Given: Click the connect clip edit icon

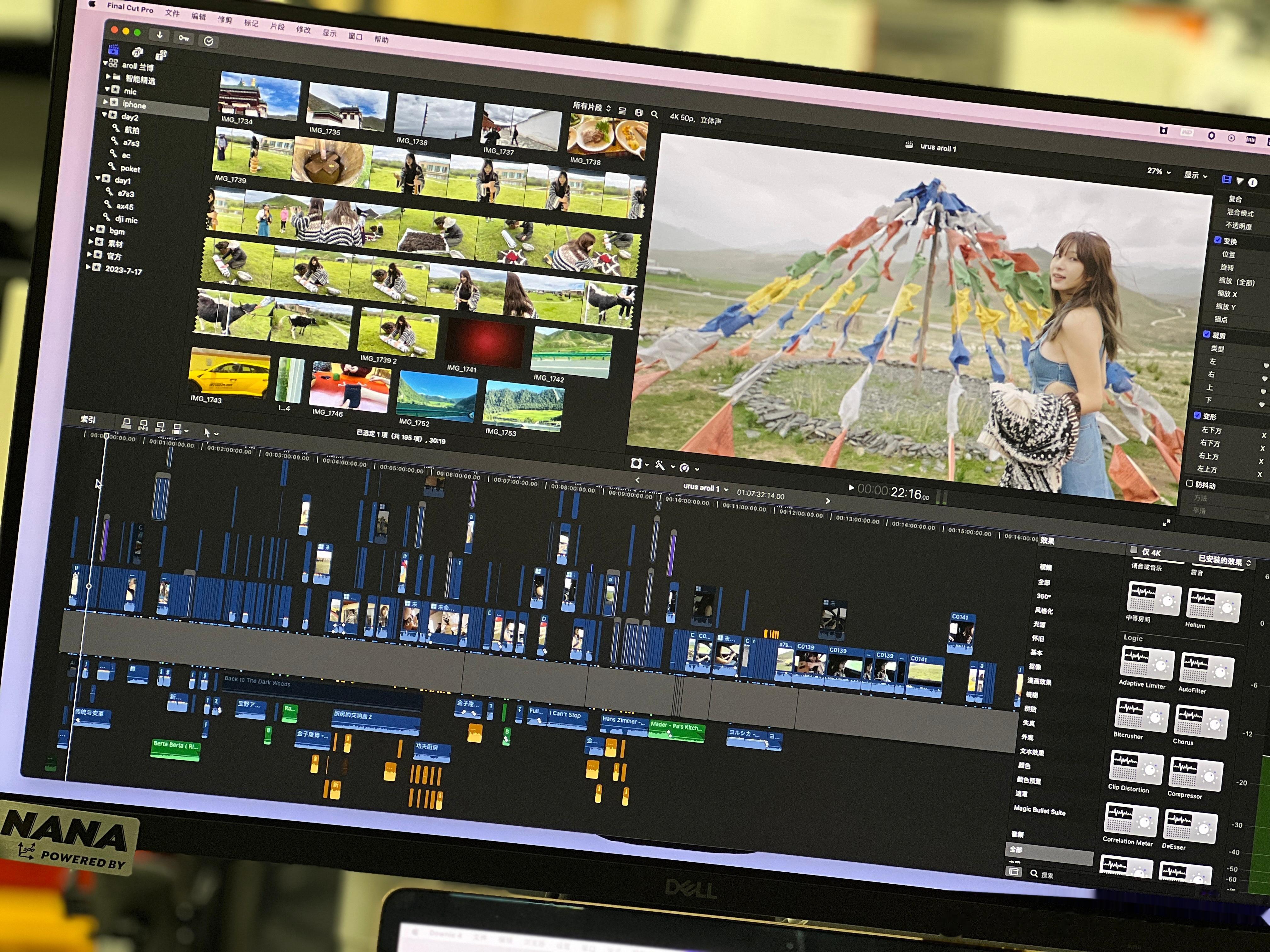Looking at the screenshot, I should click(x=126, y=423).
